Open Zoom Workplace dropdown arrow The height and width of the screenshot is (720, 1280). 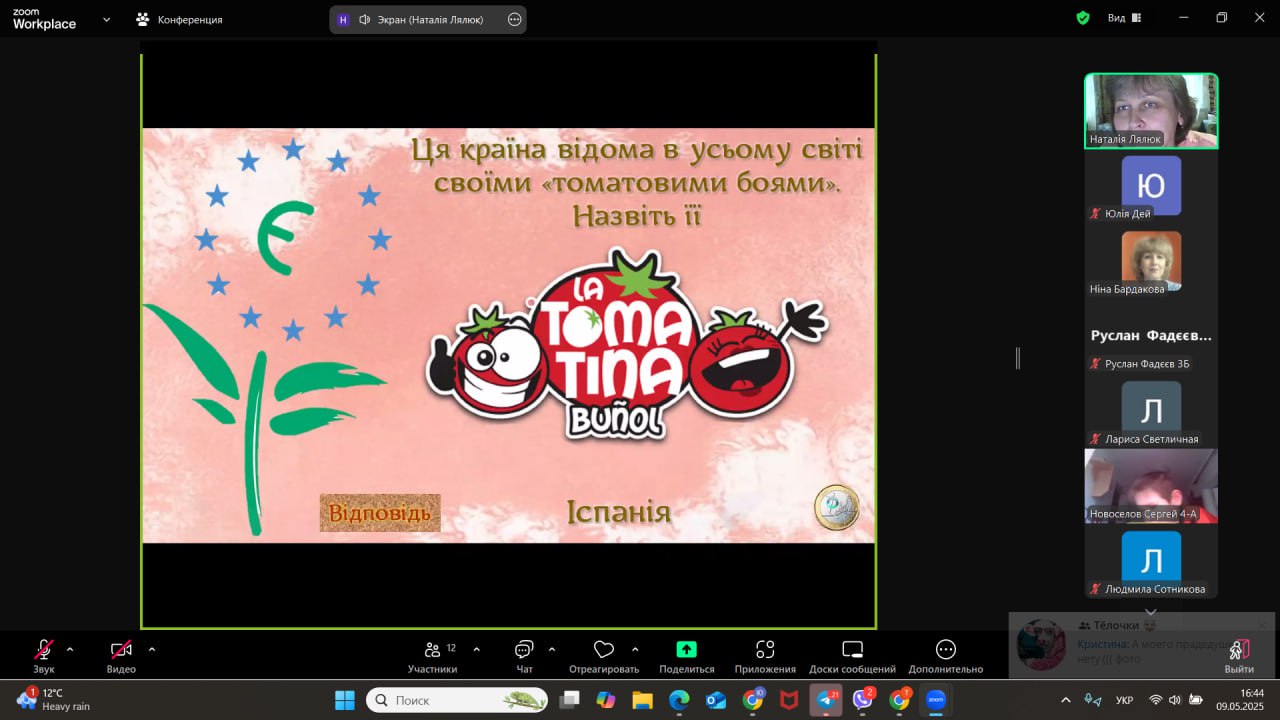[x=107, y=19]
